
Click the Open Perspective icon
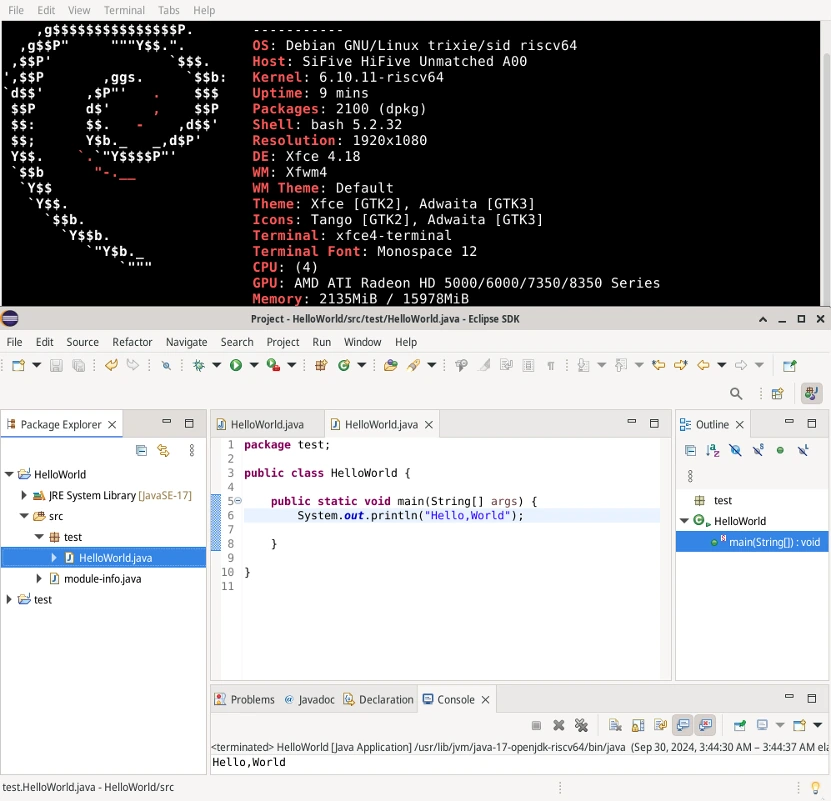[x=778, y=394]
